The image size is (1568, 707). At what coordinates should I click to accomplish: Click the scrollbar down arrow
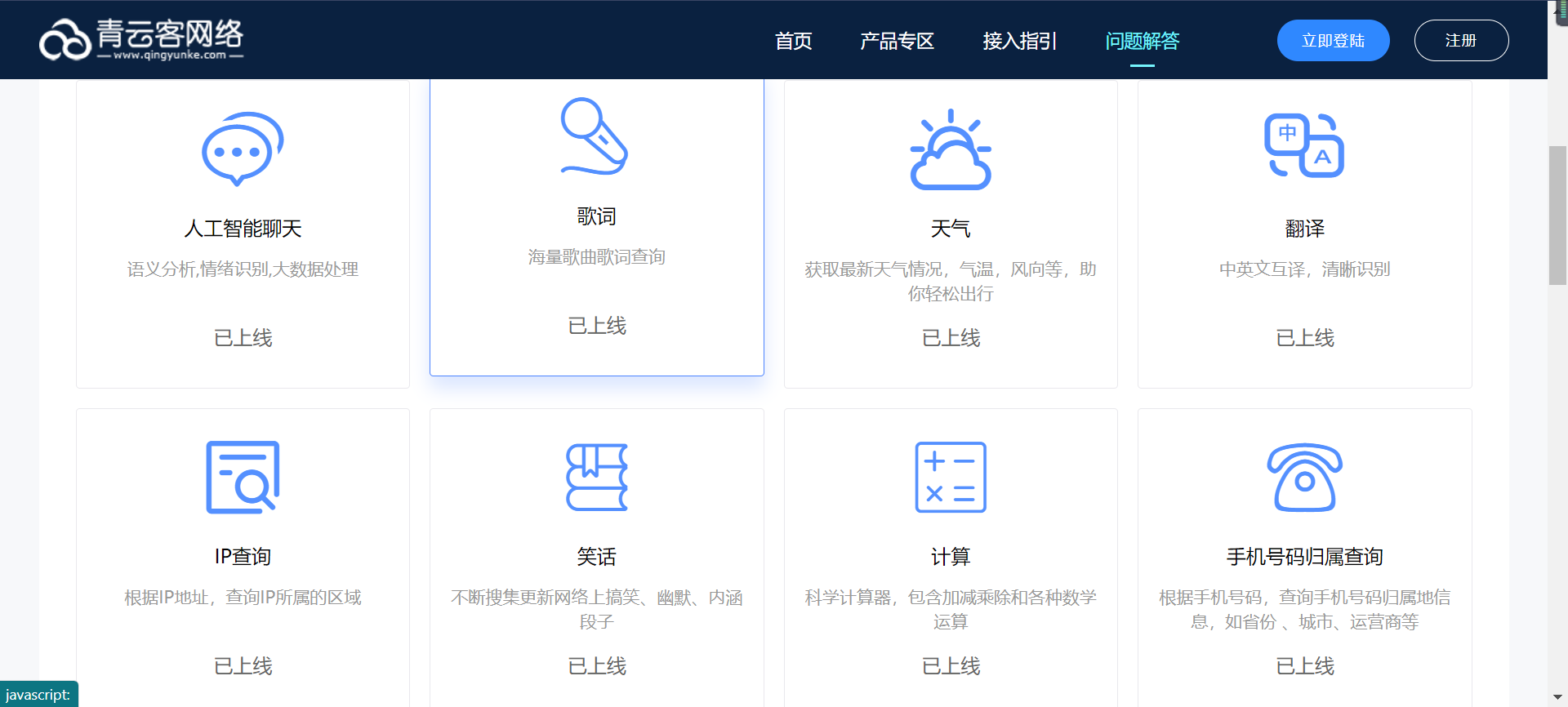tap(1557, 699)
